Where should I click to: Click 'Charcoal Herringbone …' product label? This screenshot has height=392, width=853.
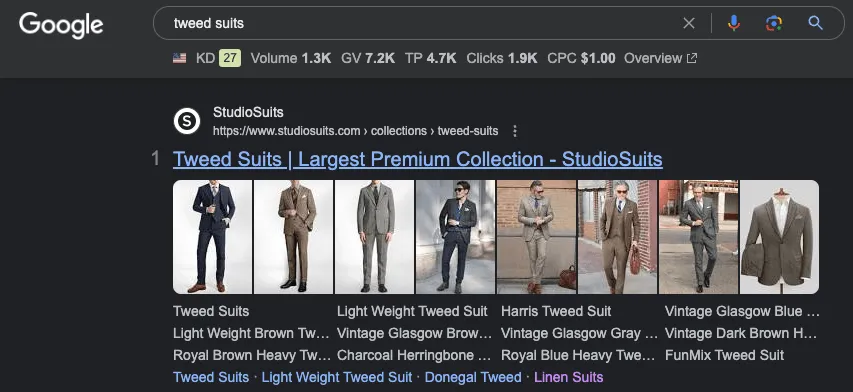pos(414,356)
